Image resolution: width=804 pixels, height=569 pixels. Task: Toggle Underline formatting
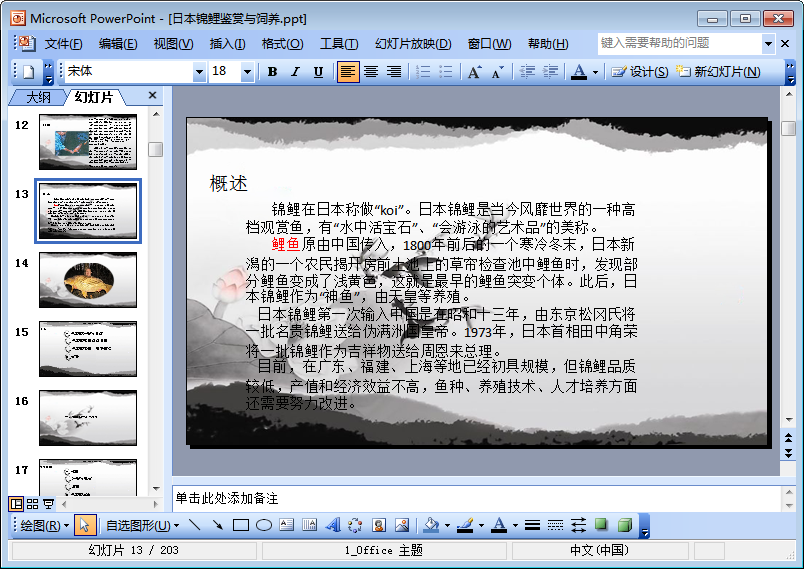point(318,72)
